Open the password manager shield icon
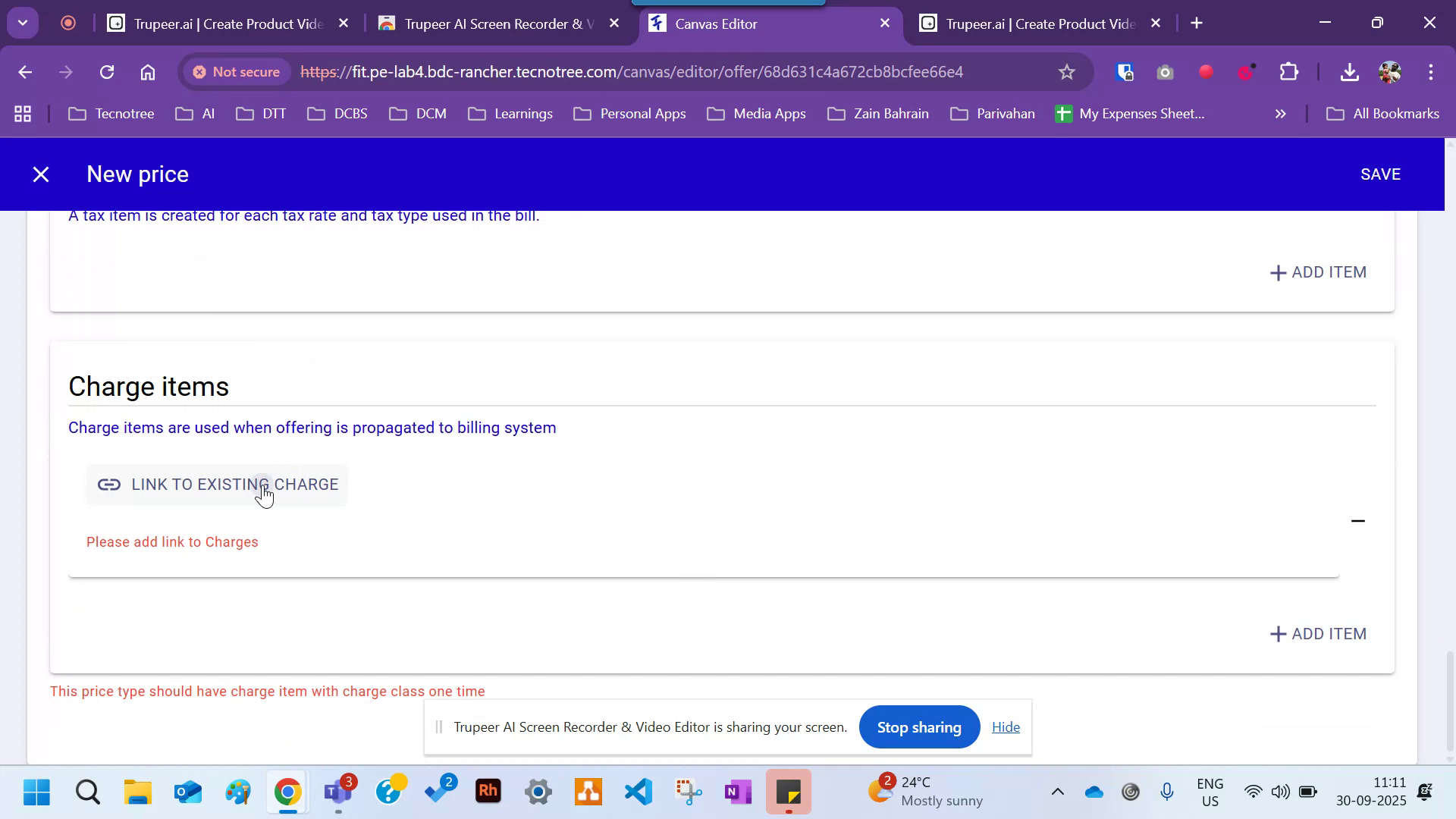This screenshot has width=1456, height=819. point(1125,72)
